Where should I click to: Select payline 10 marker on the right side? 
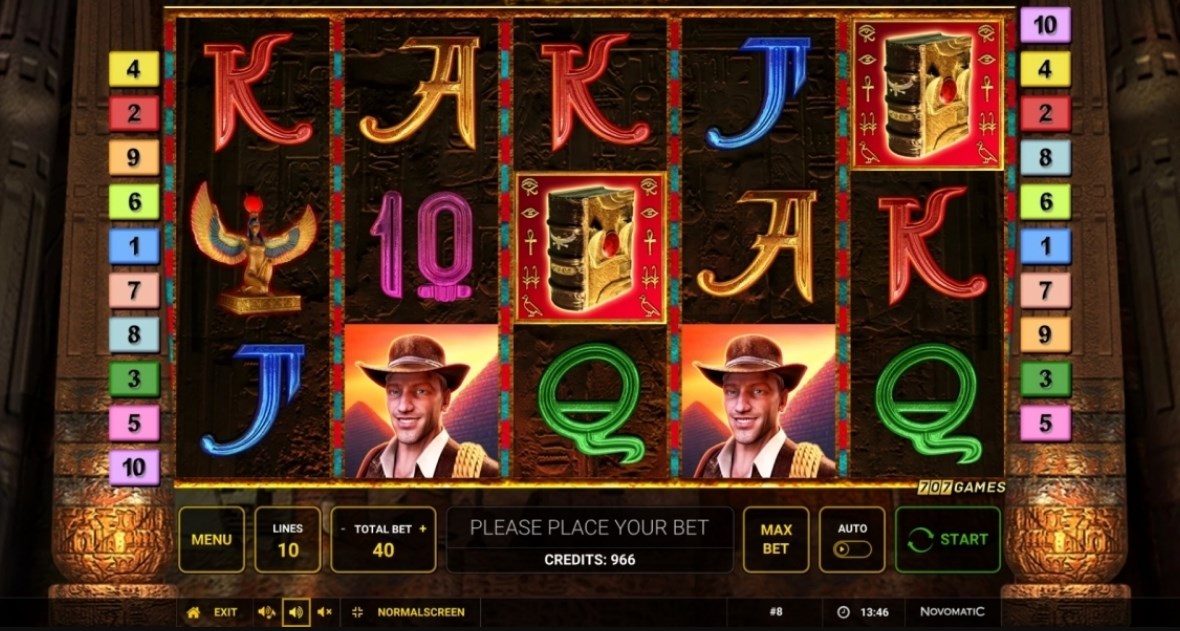(x=1045, y=25)
